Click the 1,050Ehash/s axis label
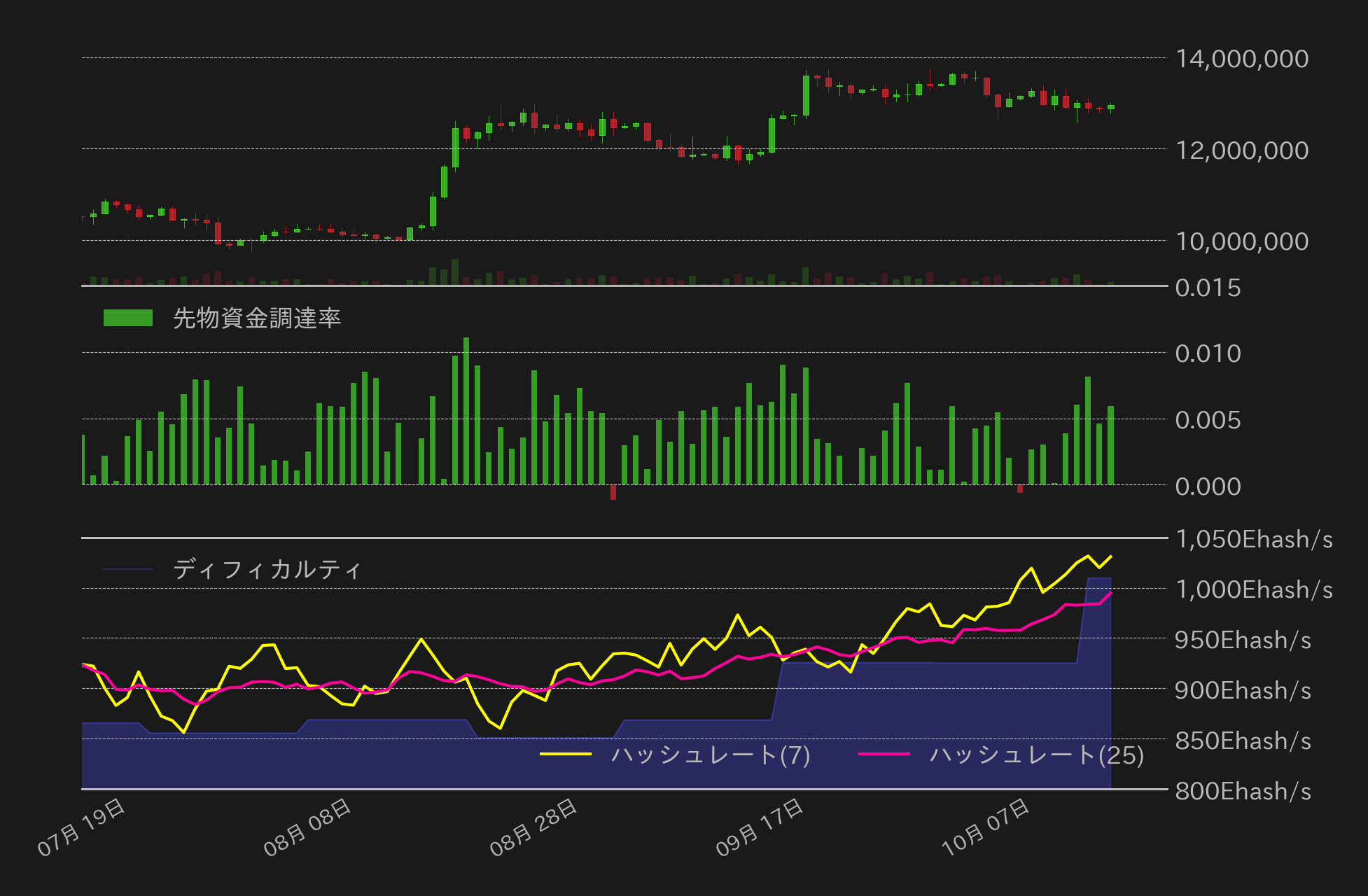The height and width of the screenshot is (896, 1368). (x=1254, y=539)
